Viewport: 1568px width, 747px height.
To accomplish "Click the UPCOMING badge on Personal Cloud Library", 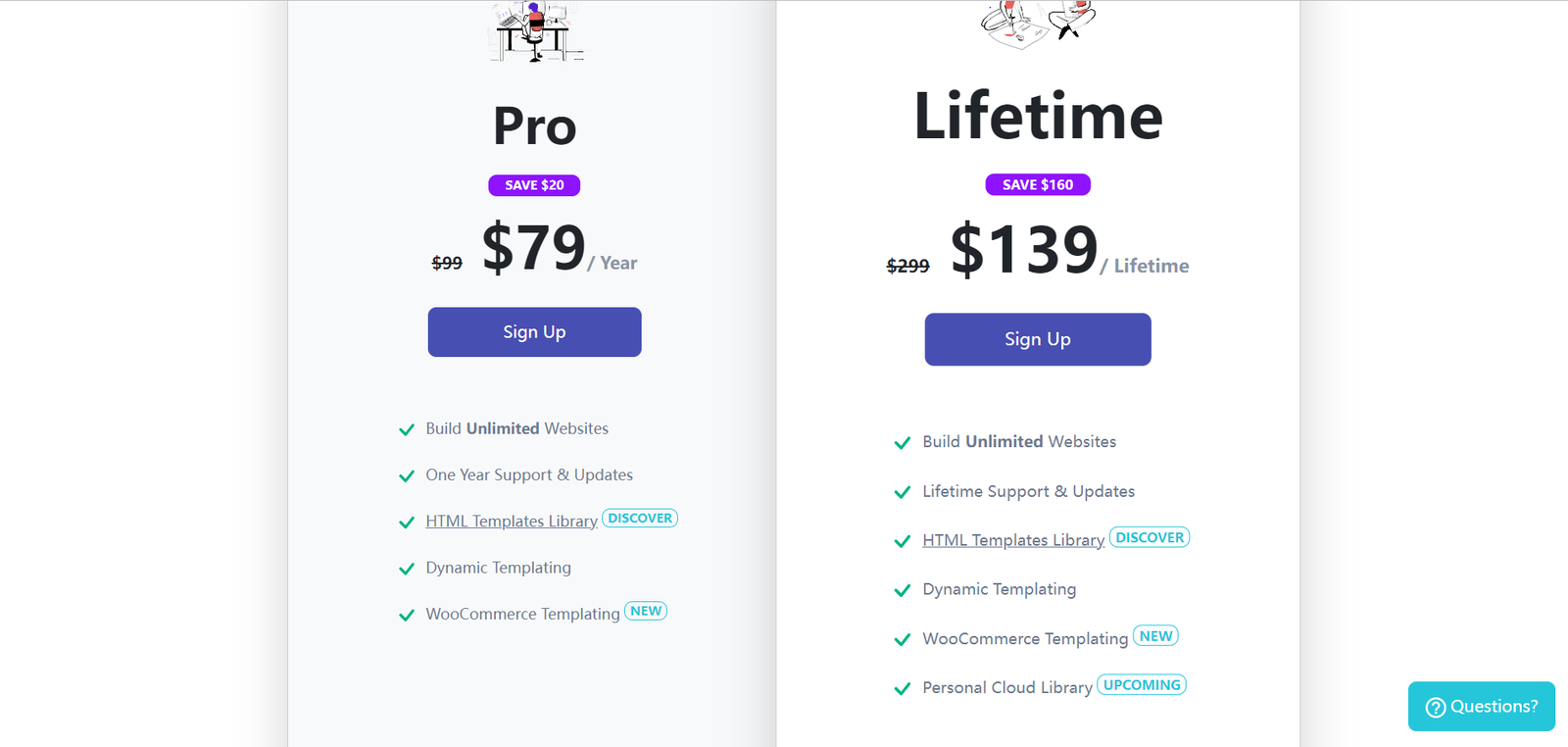I will click(x=1142, y=685).
